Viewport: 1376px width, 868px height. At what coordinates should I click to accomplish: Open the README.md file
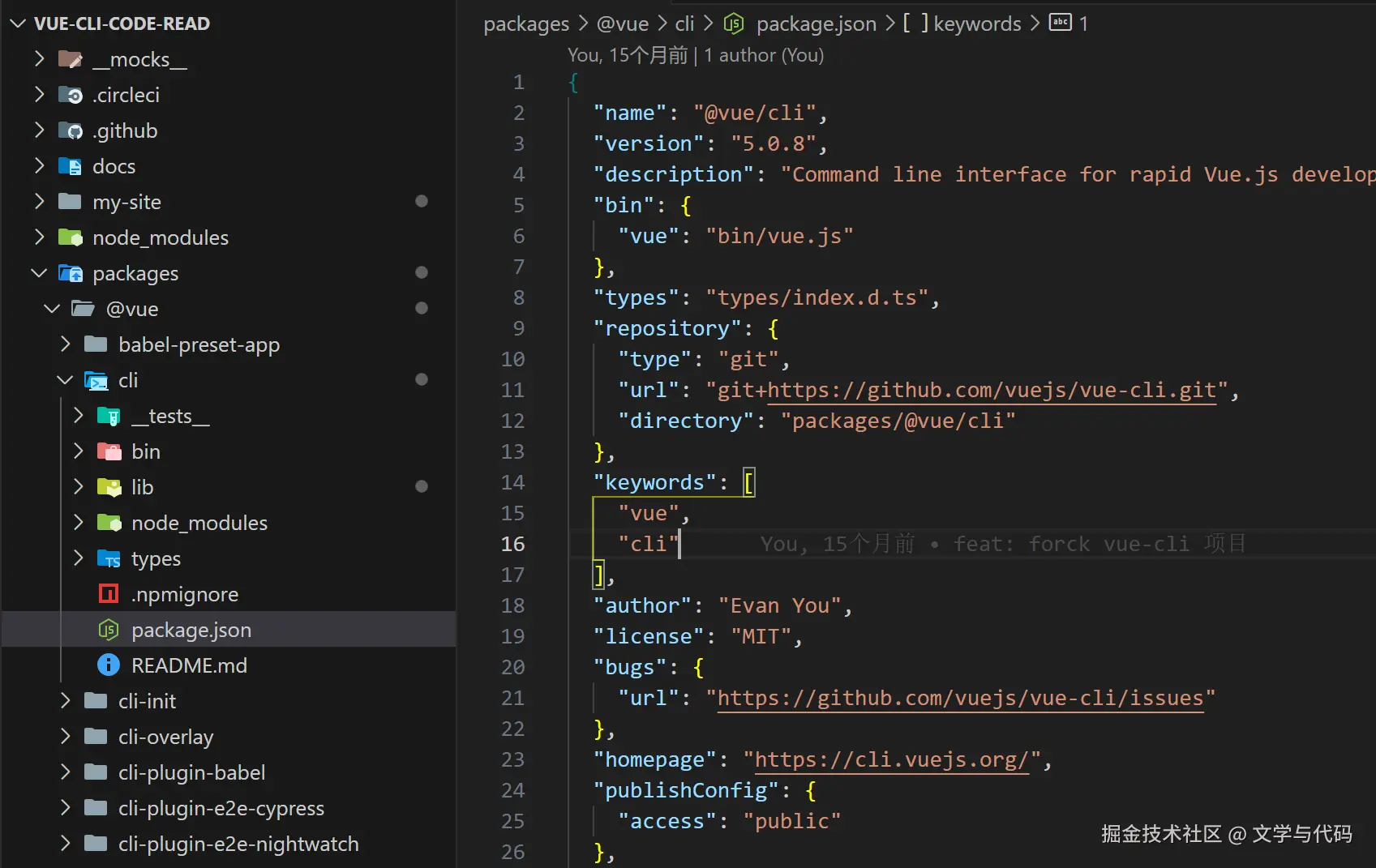pos(189,665)
